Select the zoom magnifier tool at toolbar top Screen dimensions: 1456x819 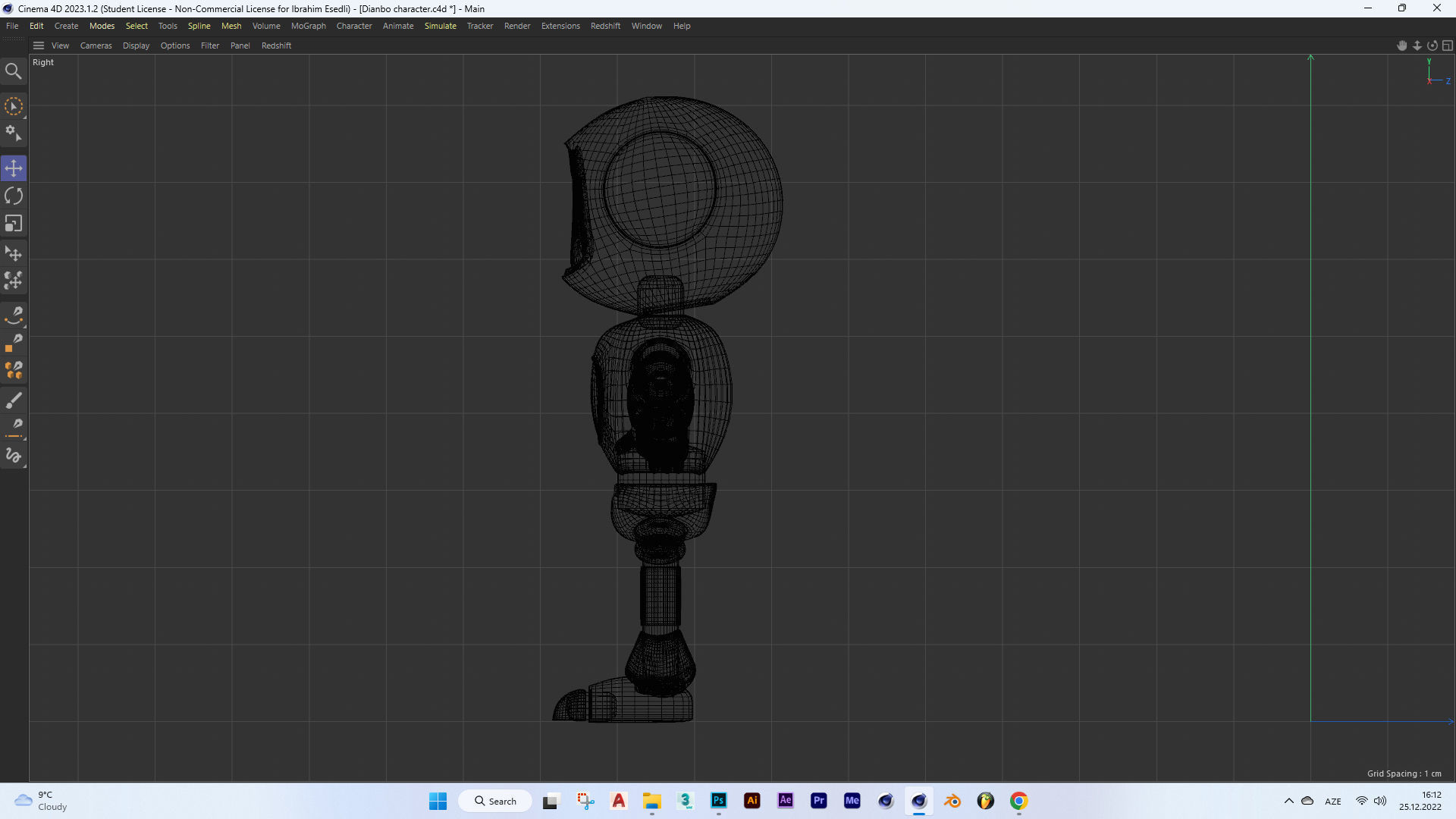click(x=14, y=71)
